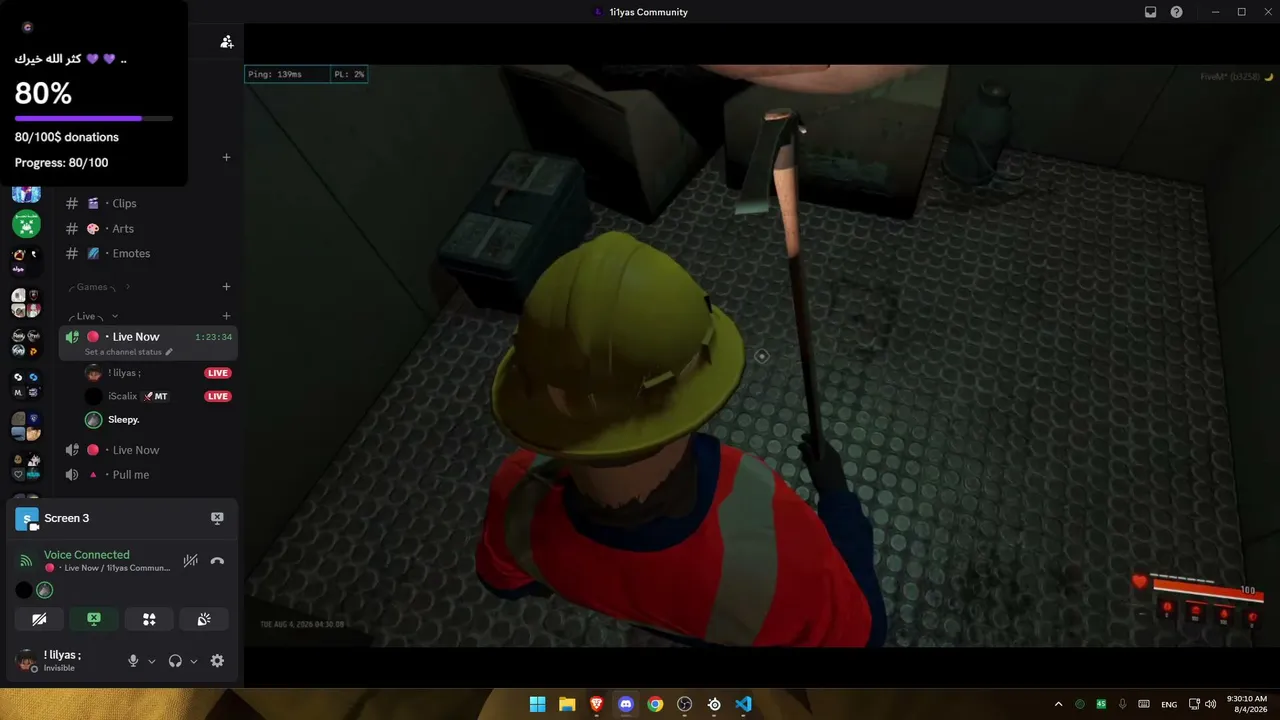Screen dimensions: 1280x720
Task: Open File Explorer from the taskbar
Action: (567, 704)
